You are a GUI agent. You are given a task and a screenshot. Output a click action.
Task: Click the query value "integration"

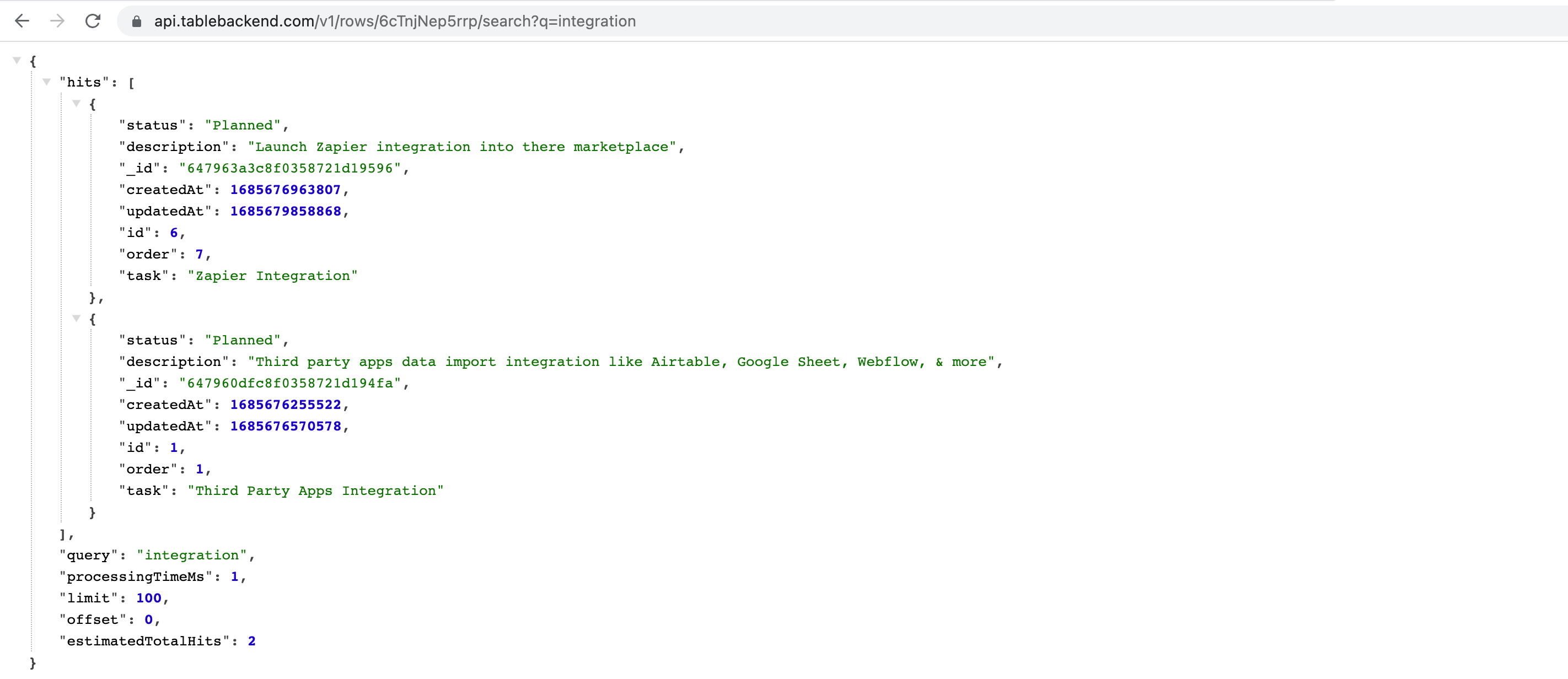191,555
